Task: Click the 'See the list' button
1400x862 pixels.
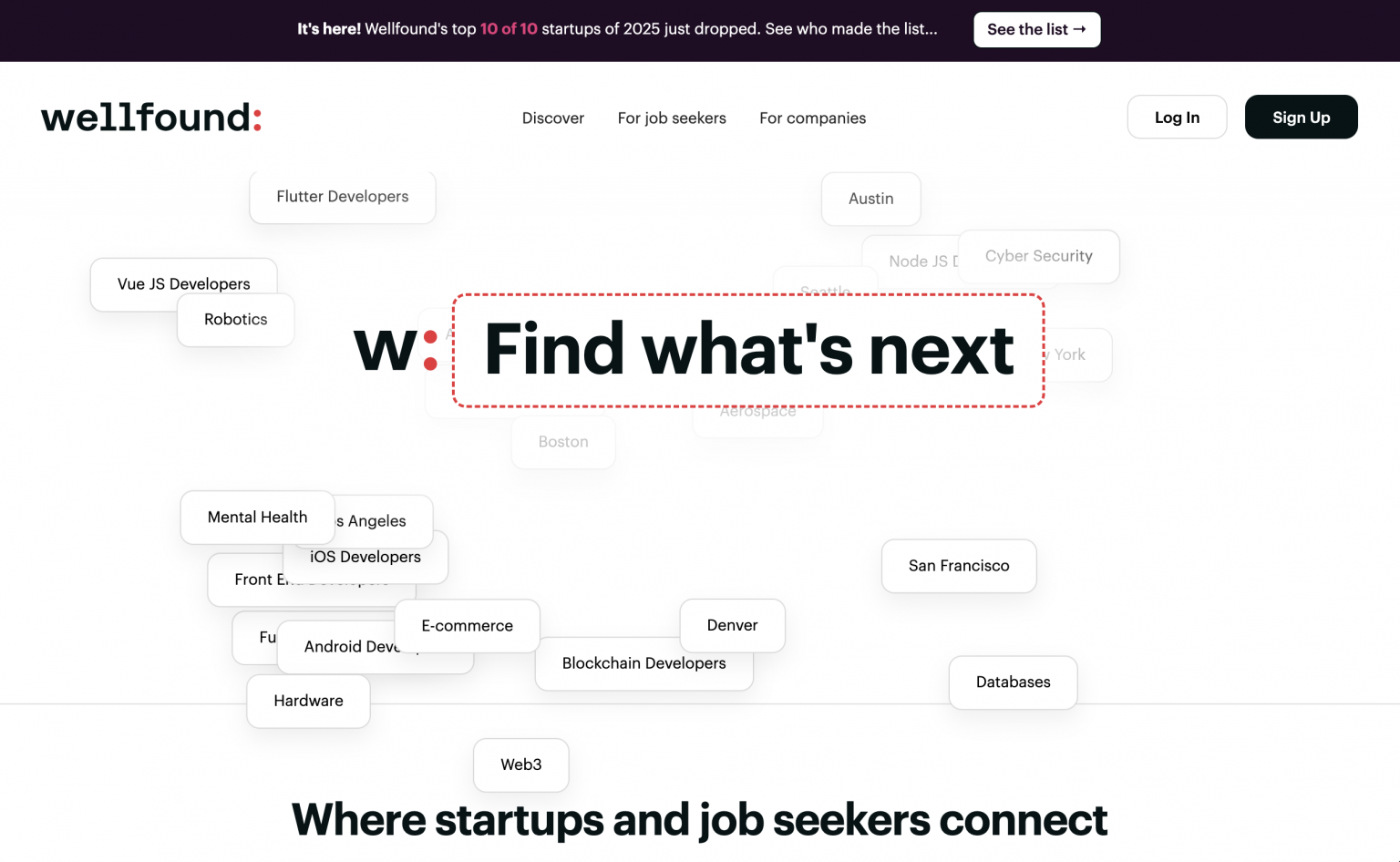Action: coord(1036,29)
